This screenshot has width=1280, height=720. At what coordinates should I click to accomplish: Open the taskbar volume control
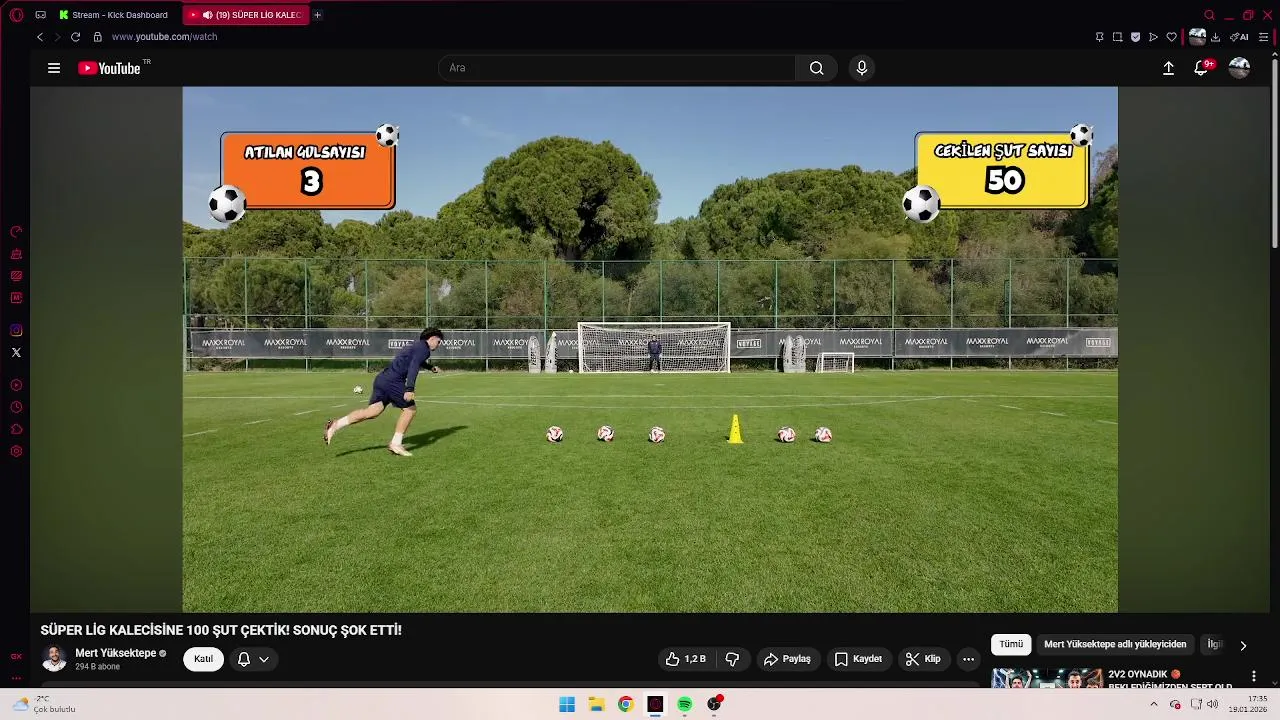[1212, 704]
